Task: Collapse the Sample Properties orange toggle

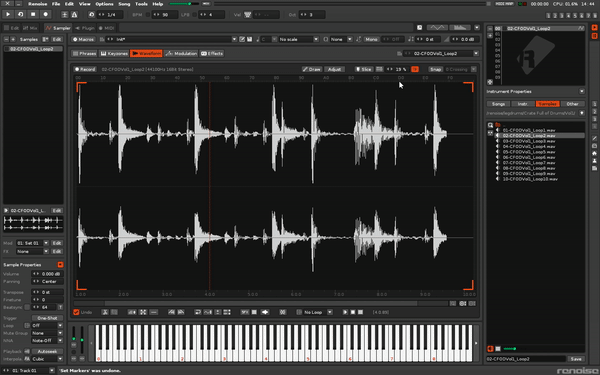Action: (x=60, y=265)
